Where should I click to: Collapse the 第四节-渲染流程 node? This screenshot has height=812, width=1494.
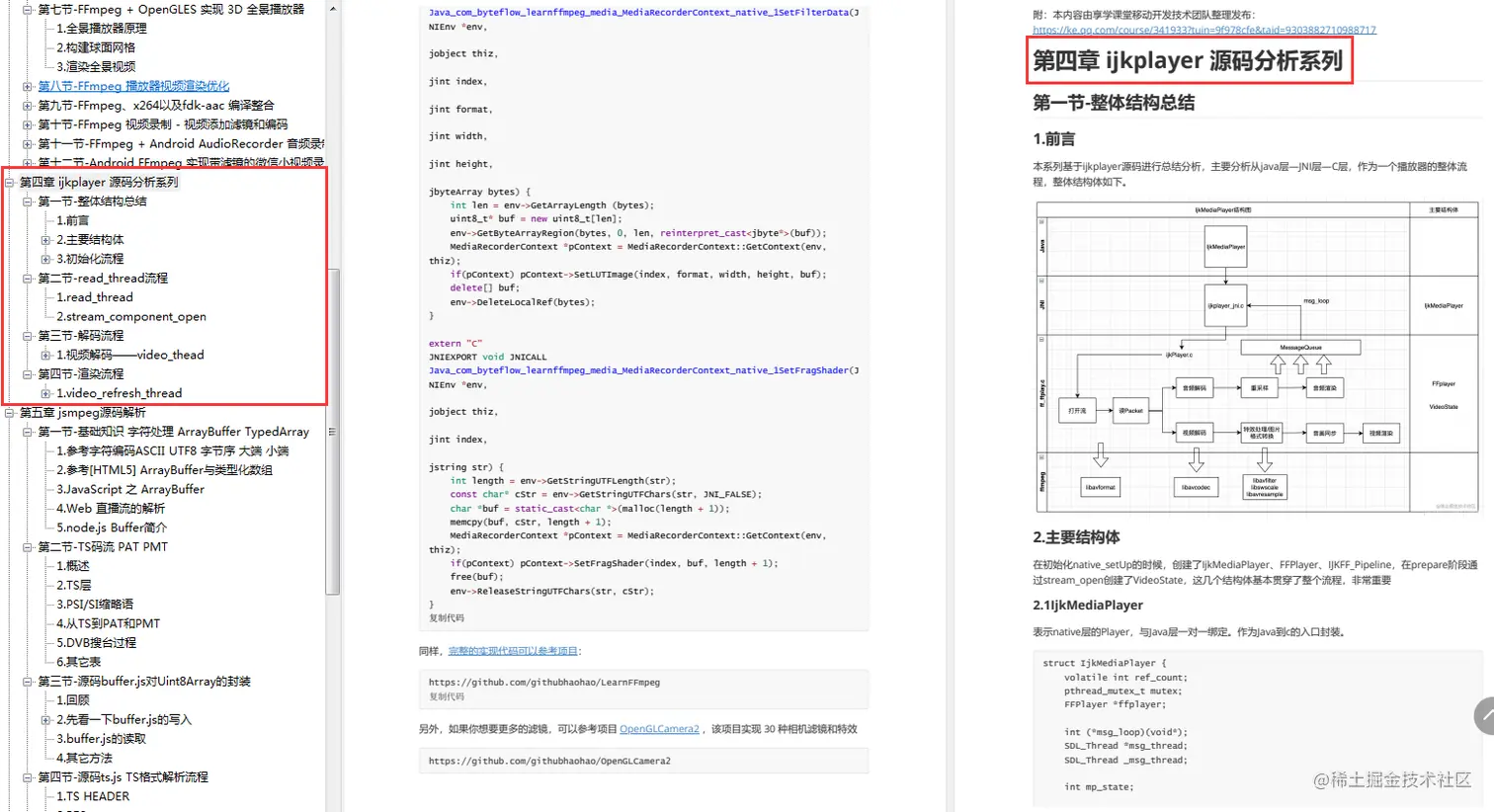click(28, 374)
